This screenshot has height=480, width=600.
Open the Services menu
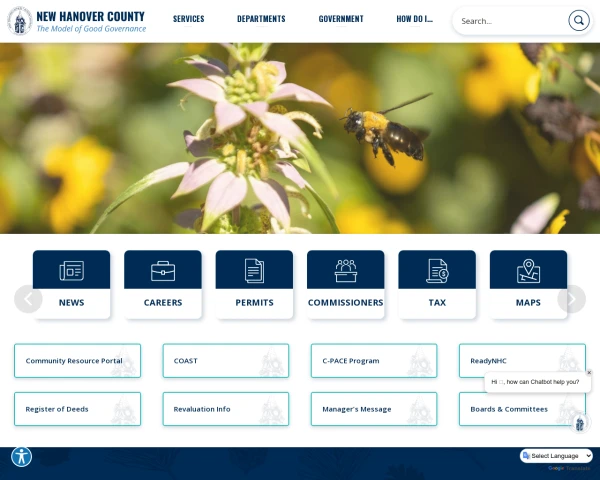pos(189,19)
